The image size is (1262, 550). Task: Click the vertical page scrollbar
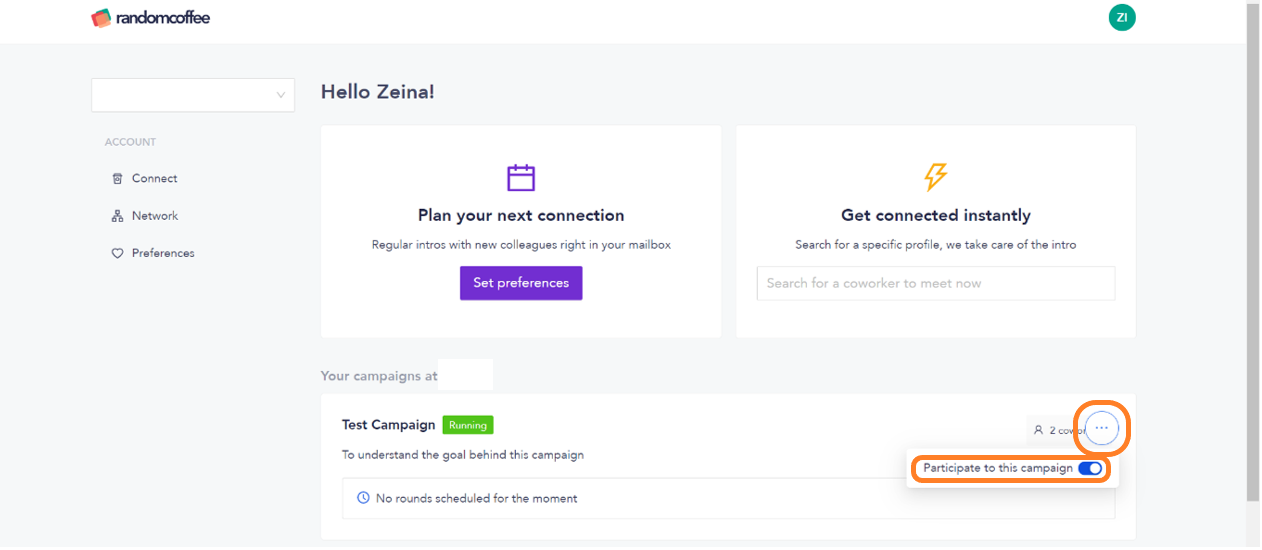pos(1253,250)
